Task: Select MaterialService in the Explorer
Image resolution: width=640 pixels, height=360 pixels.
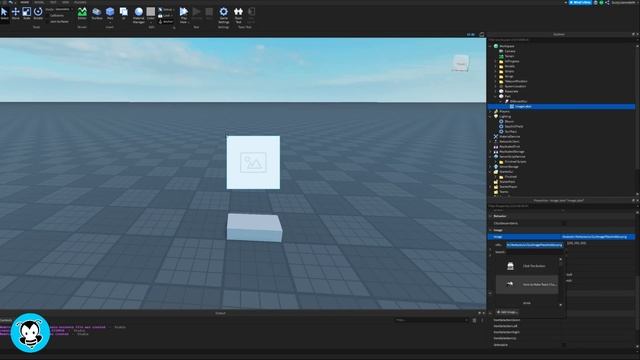Action: pyautogui.click(x=509, y=136)
